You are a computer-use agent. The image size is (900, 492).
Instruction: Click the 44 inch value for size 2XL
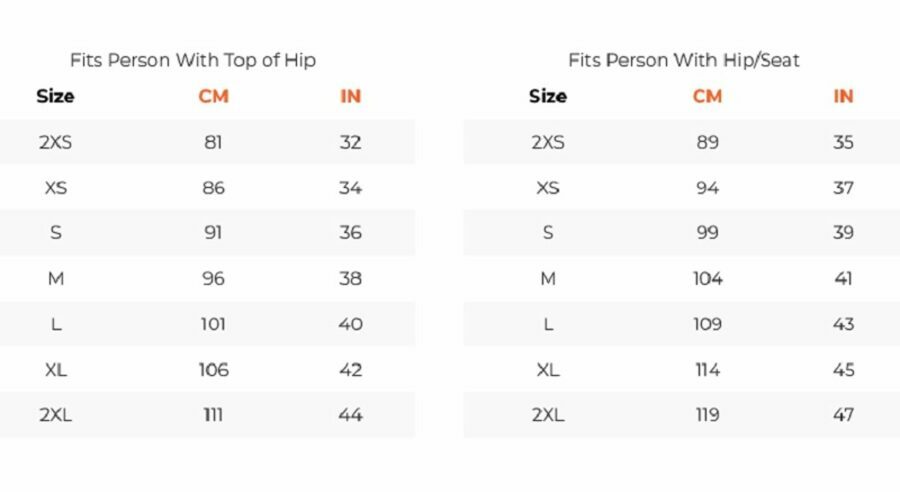tap(350, 414)
